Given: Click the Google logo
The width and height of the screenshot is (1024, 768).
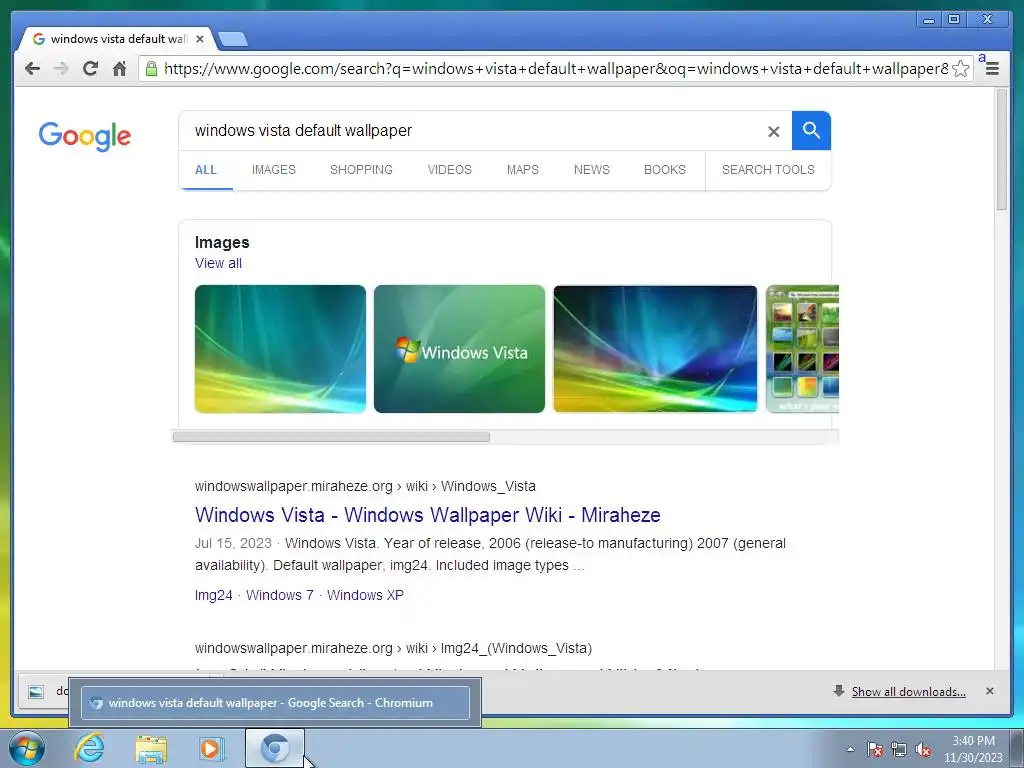Looking at the screenshot, I should [84, 136].
